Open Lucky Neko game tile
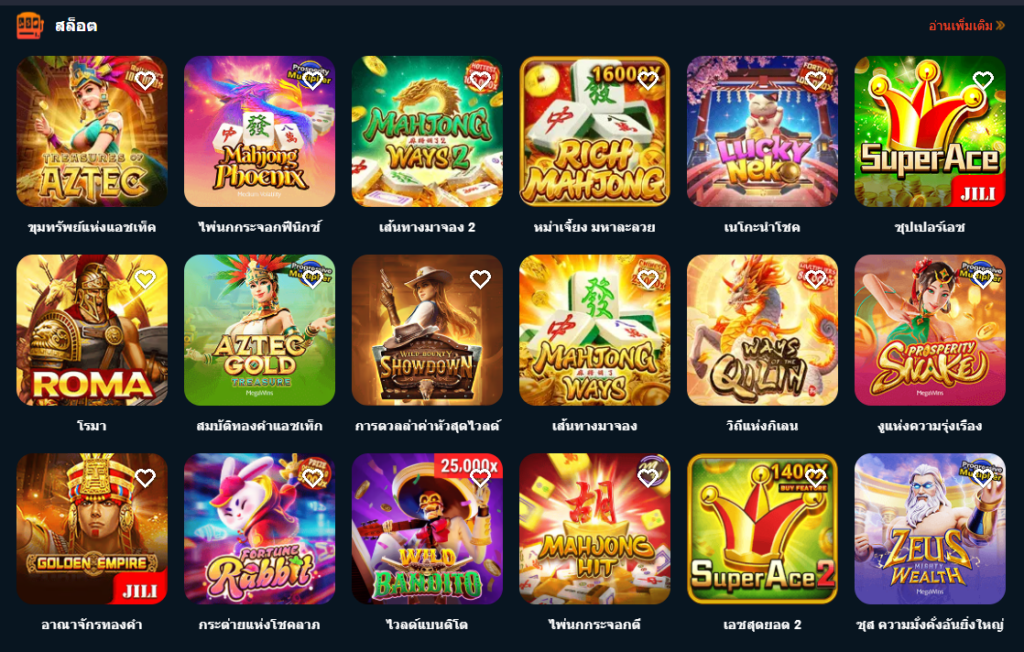The image size is (1024, 652). 762,131
